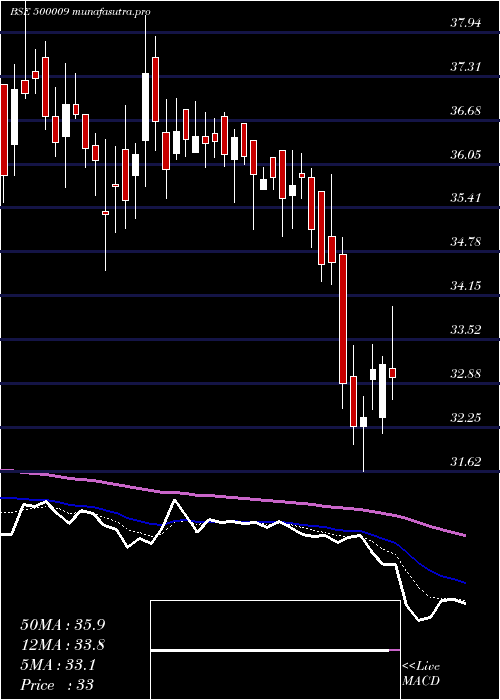Click the BSE 500009 munafasutra.pro title
The height and width of the screenshot is (700, 500).
[80, 12]
